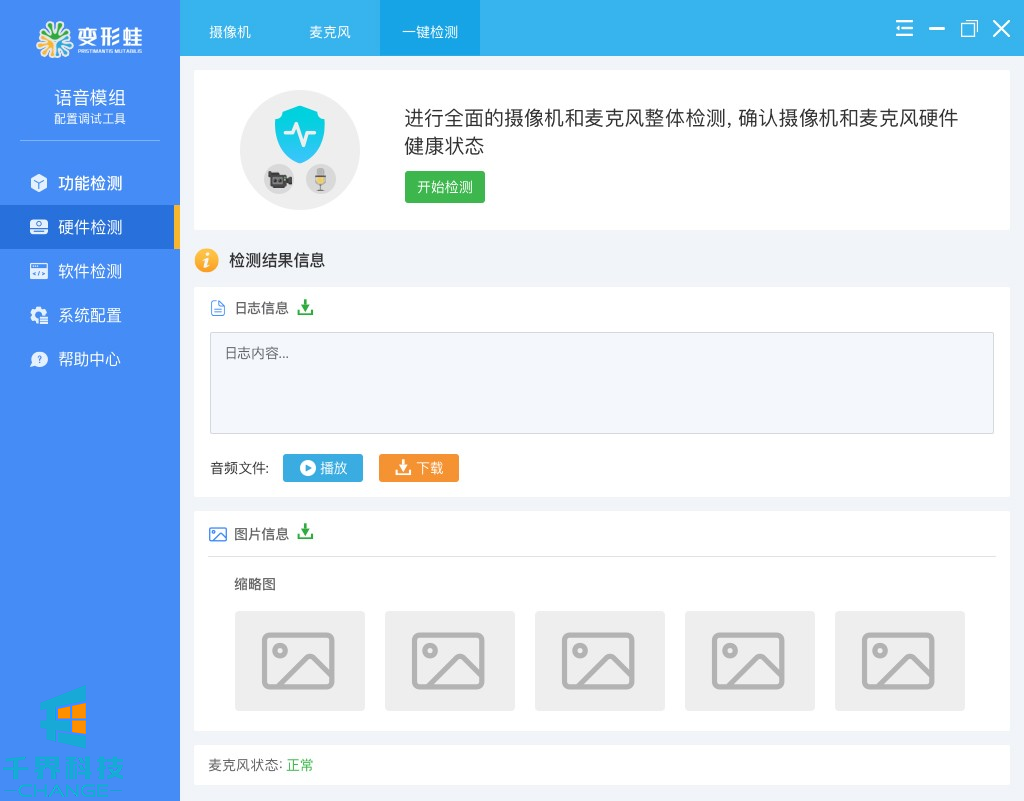Screen dimensions: 1024x801
Task: Open 功能检测 in the sidebar
Action: pyautogui.click(x=90, y=183)
